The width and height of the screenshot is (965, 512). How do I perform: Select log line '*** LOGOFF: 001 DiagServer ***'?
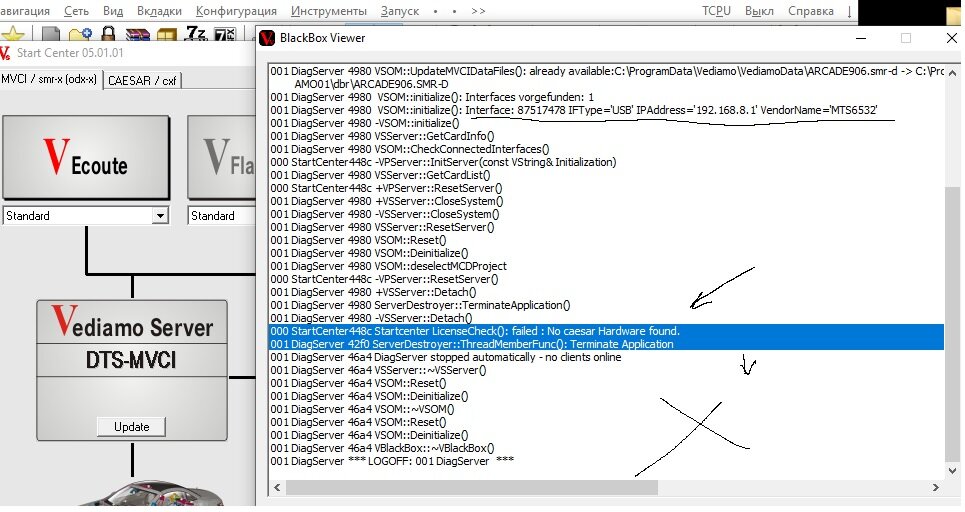tap(606, 461)
